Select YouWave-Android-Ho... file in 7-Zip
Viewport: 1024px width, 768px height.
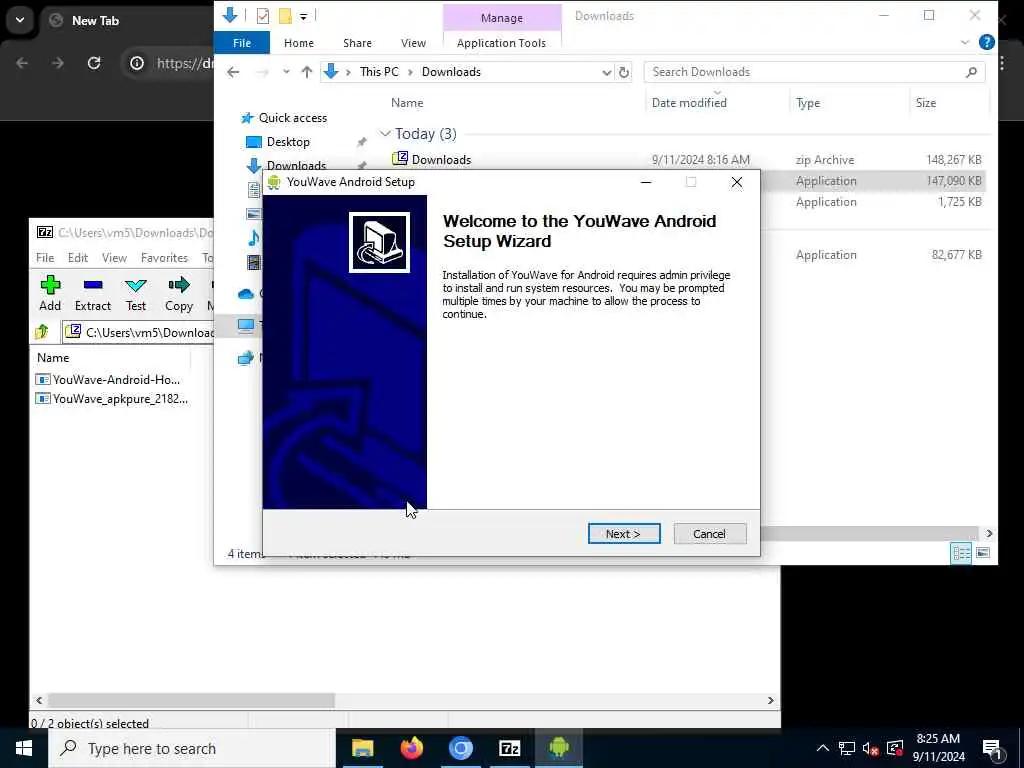pyautogui.click(x=108, y=379)
